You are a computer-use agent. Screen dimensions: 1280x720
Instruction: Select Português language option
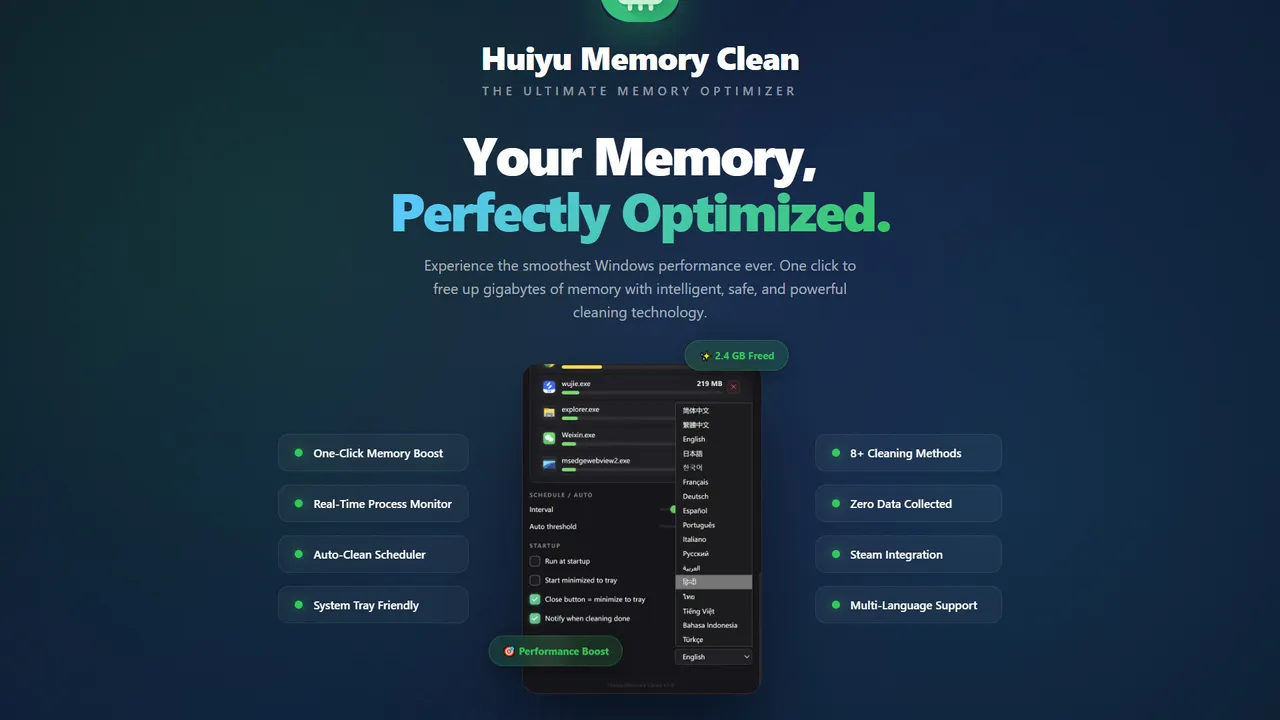coord(714,525)
